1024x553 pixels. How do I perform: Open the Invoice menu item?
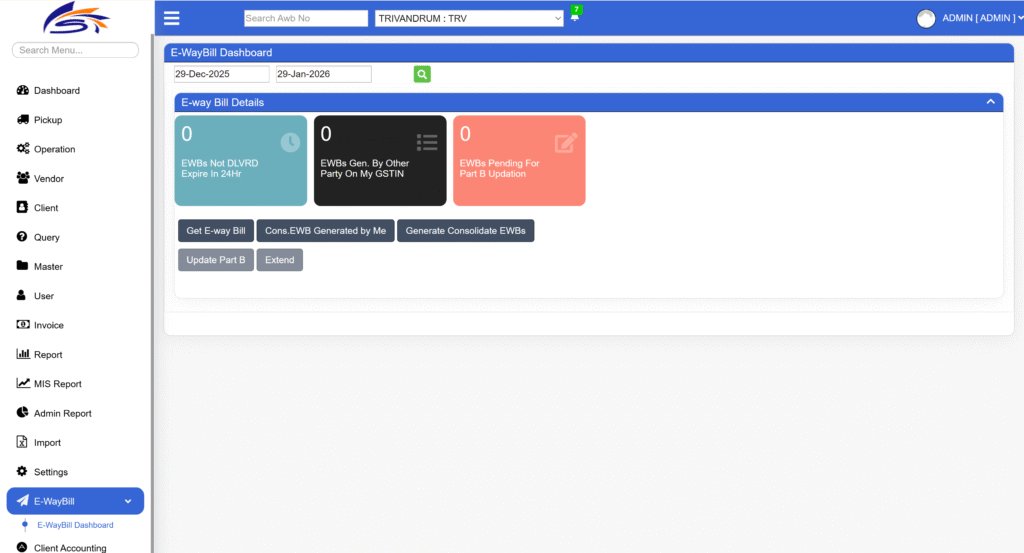pyautogui.click(x=48, y=325)
